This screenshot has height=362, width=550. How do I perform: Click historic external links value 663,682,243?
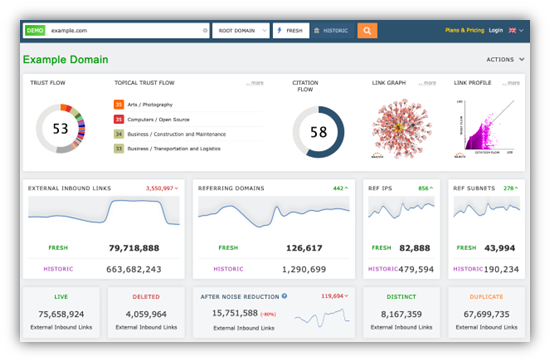pos(134,269)
